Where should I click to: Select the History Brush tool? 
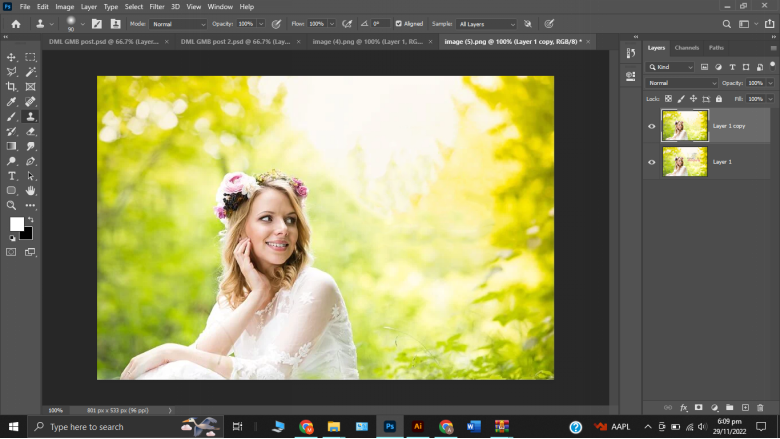pos(11,132)
